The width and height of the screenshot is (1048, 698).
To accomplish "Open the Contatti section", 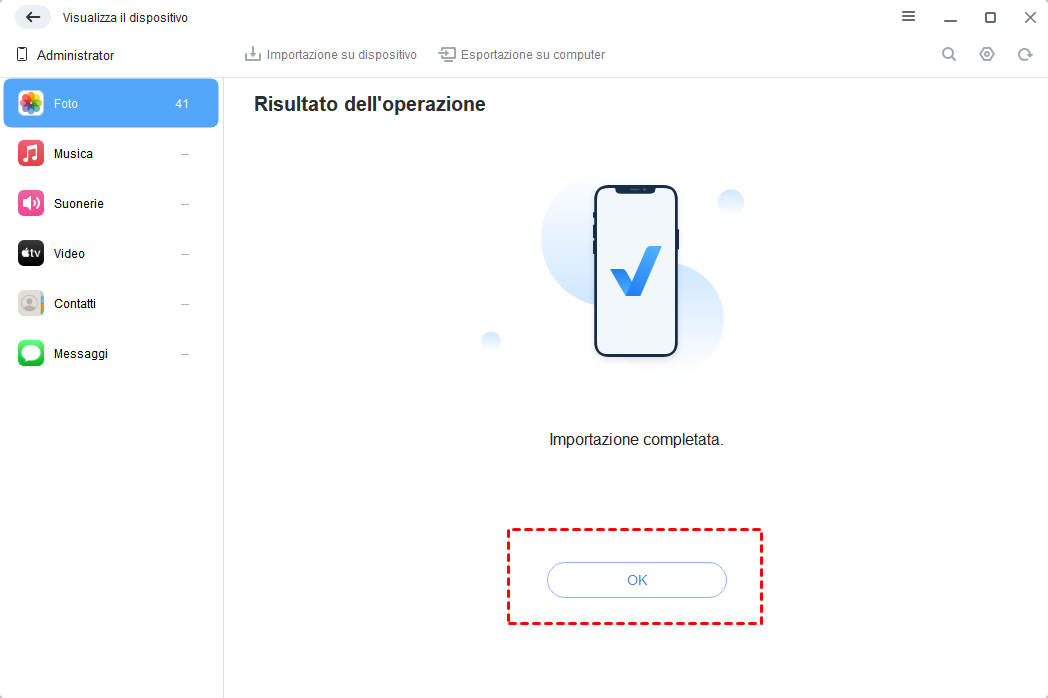I will (x=111, y=304).
